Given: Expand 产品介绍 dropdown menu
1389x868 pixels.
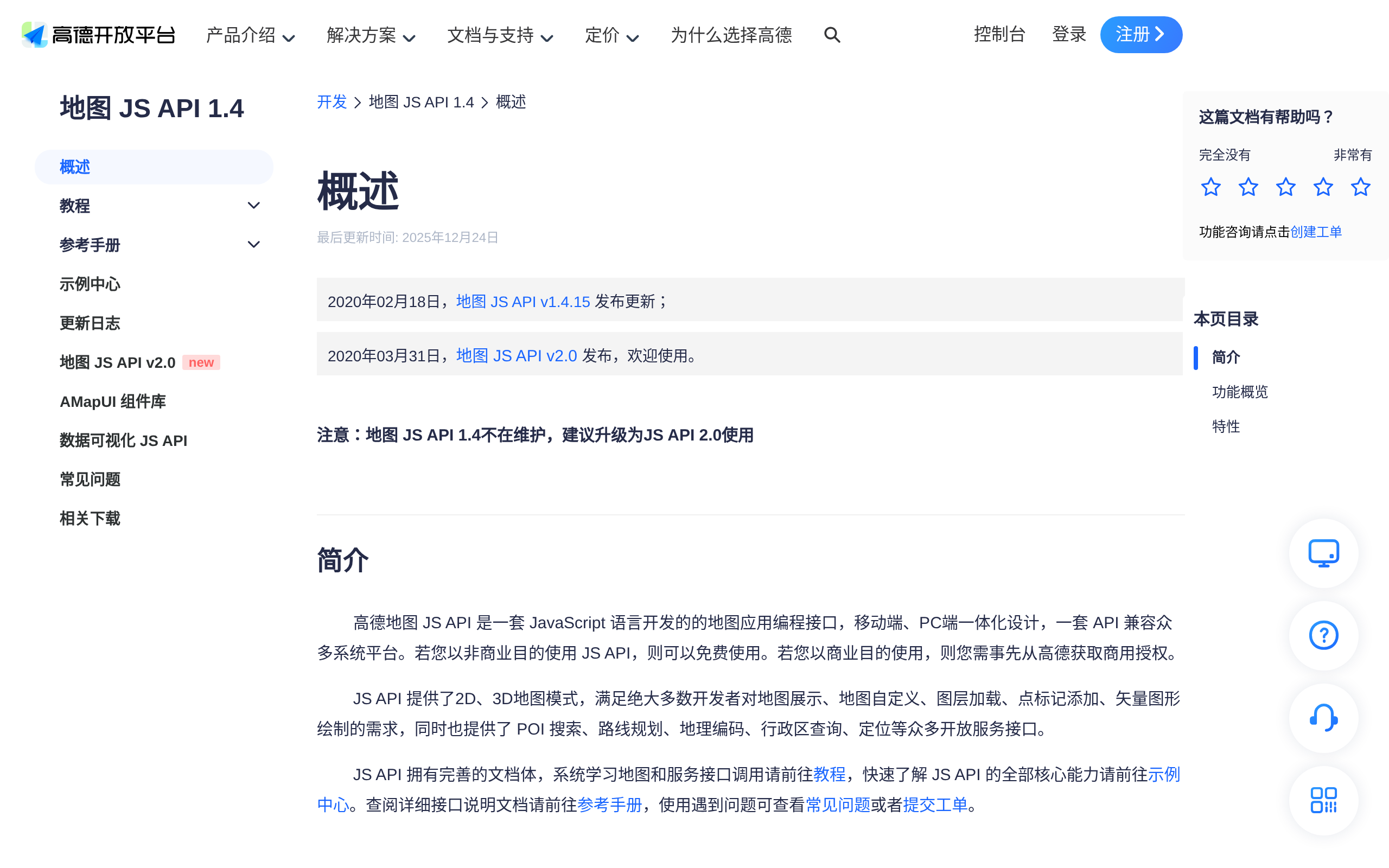Looking at the screenshot, I should click(250, 35).
